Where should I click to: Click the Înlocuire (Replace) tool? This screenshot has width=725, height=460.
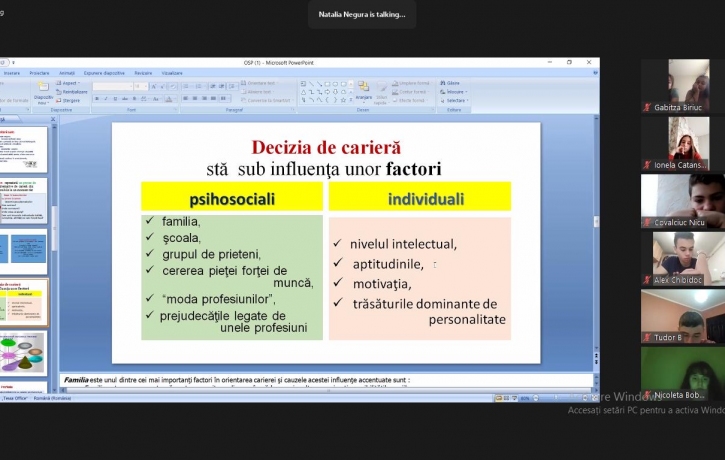(x=453, y=92)
